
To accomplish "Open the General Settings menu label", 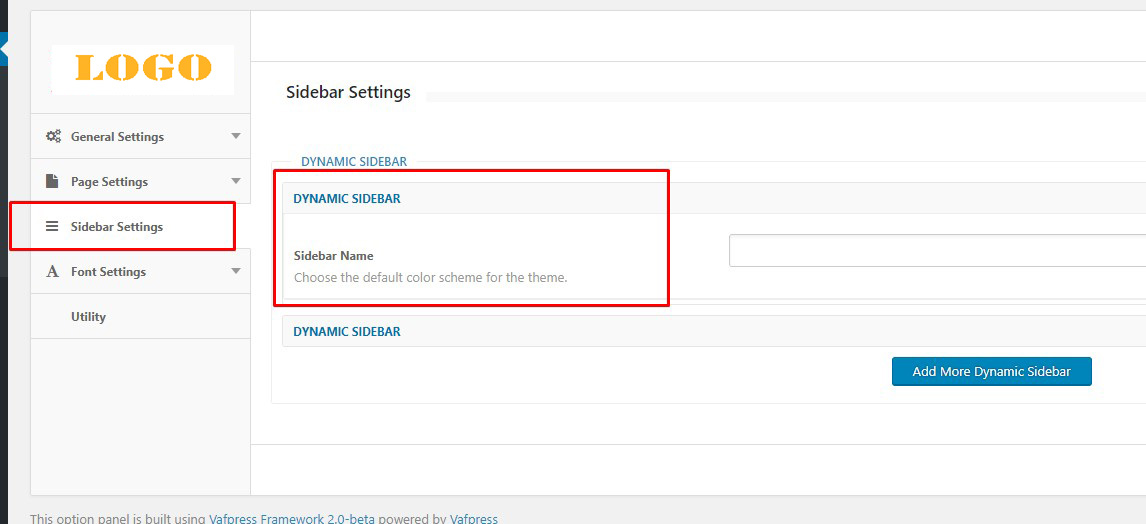I will point(117,137).
